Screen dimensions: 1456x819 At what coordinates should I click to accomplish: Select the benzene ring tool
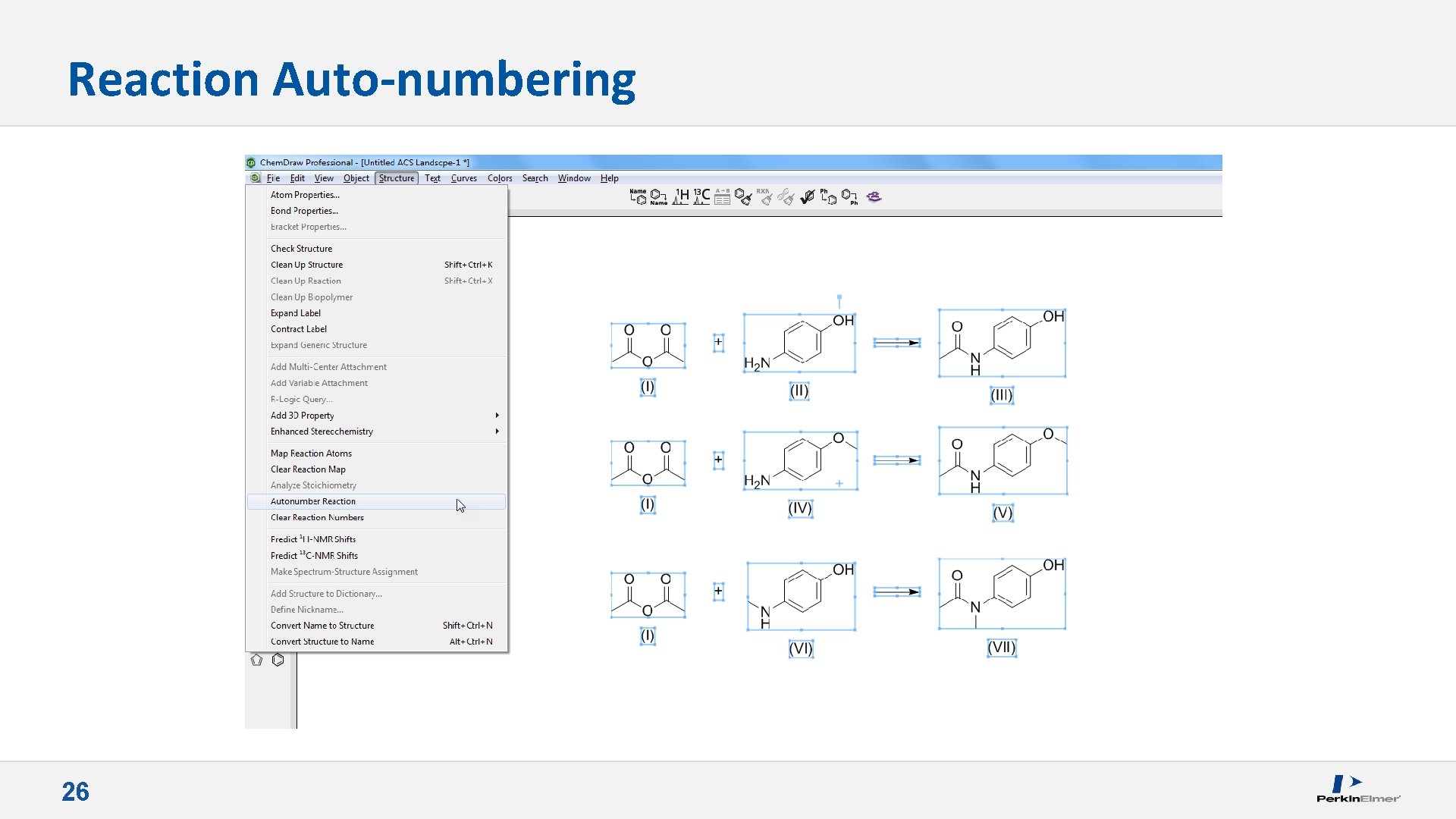pos(278,661)
